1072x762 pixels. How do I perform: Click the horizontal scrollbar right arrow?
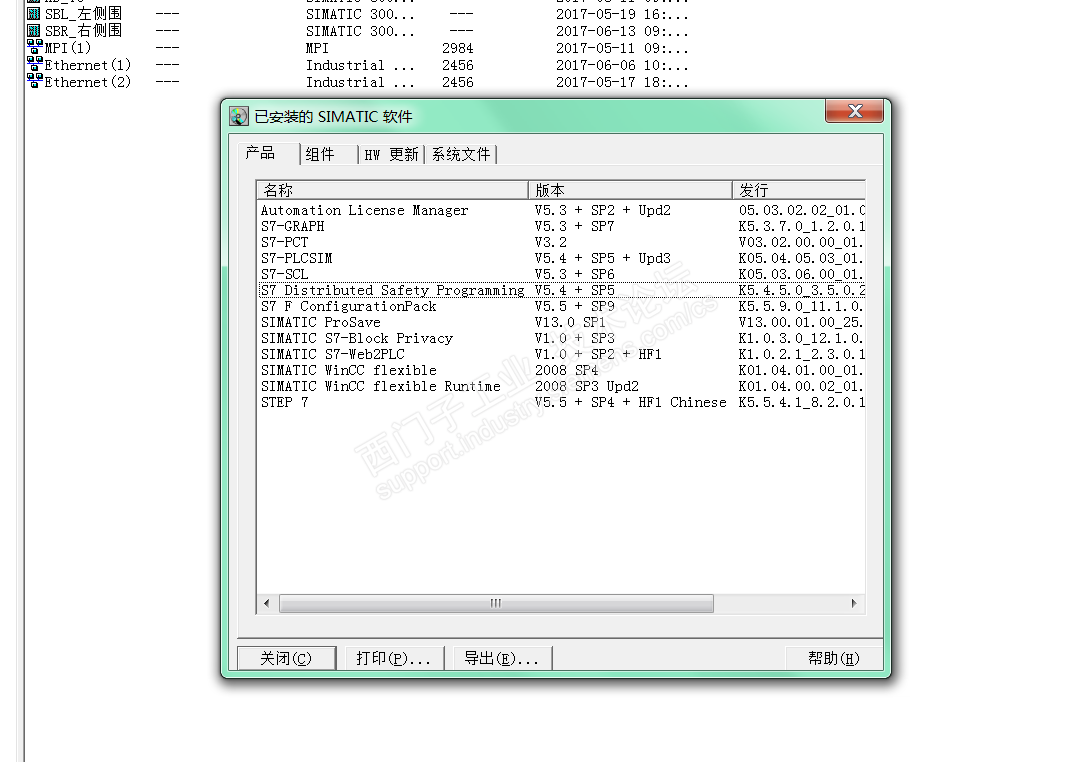click(x=854, y=603)
